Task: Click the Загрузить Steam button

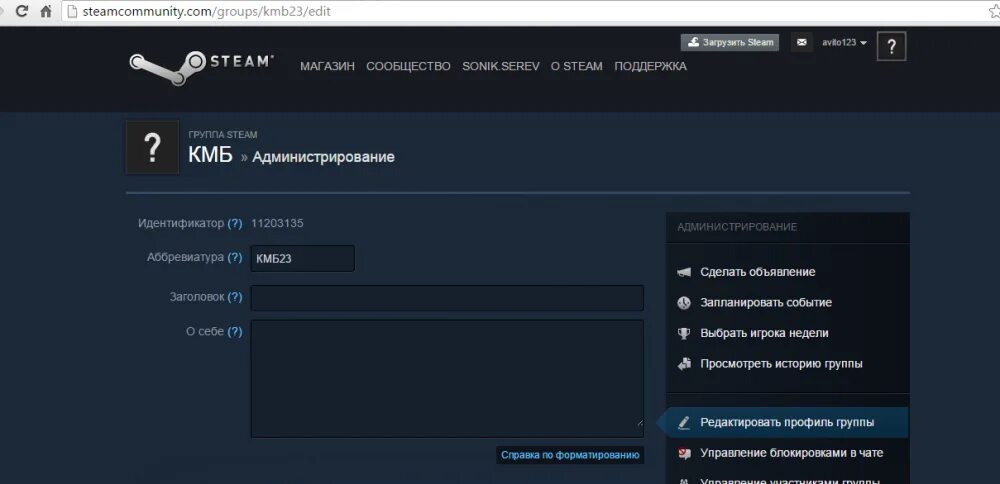Action: click(x=730, y=43)
